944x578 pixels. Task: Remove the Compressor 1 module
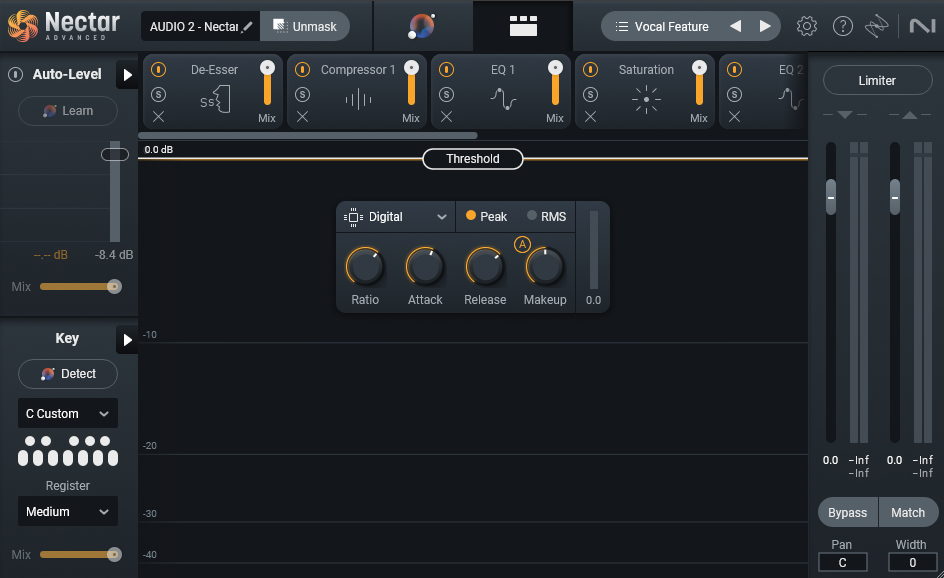[x=302, y=117]
